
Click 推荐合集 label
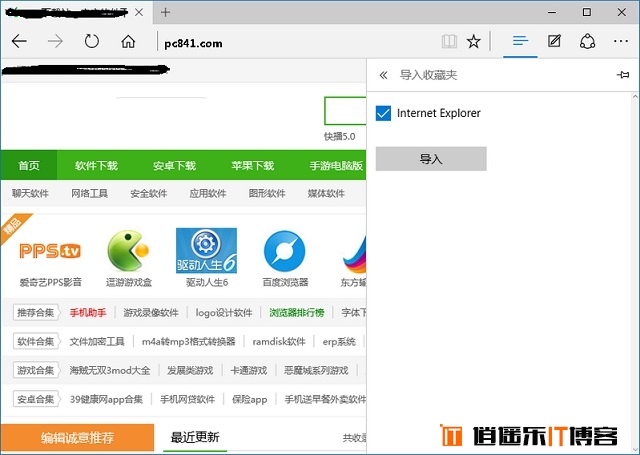[36, 313]
